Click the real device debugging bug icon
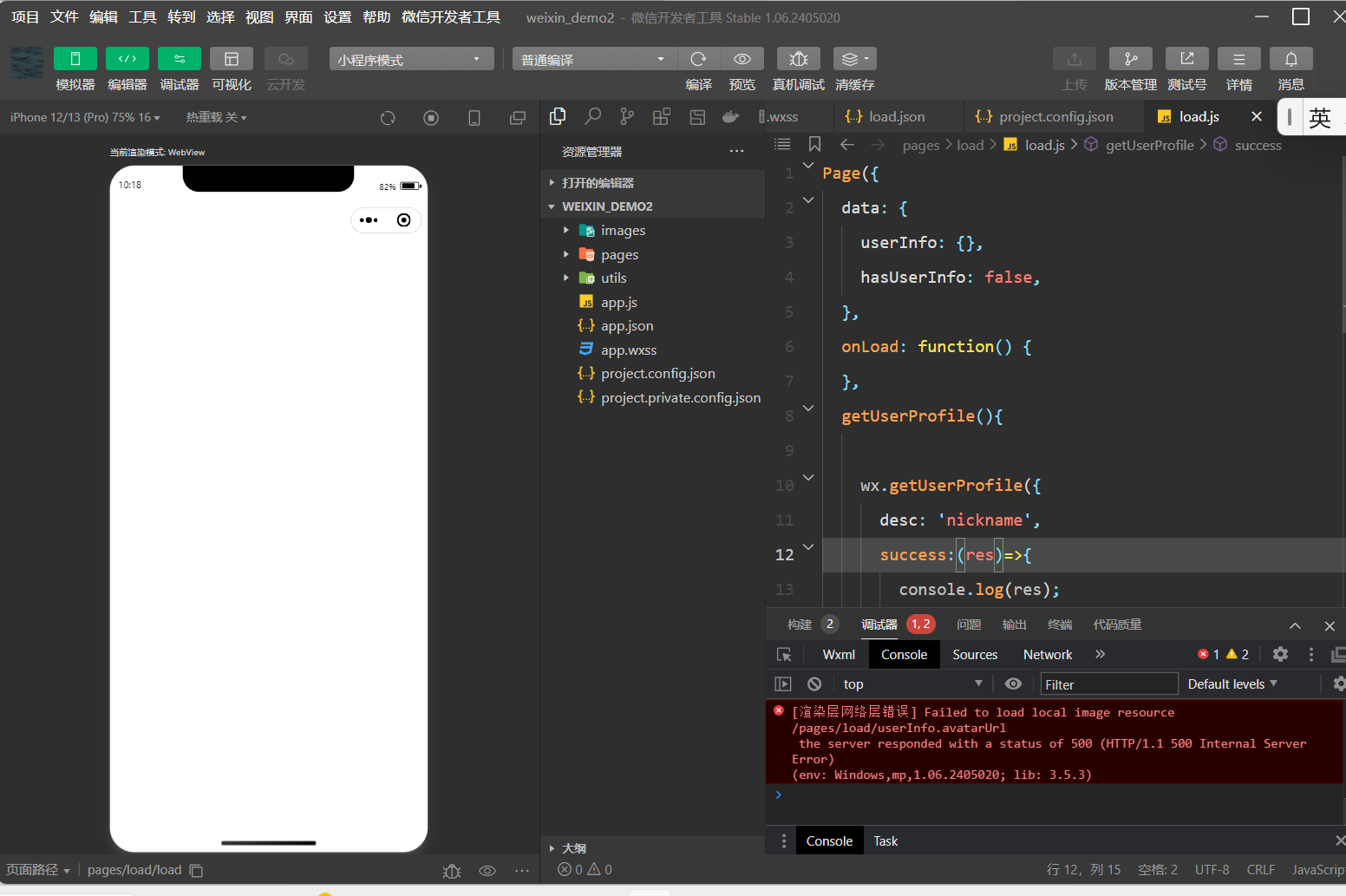The width and height of the screenshot is (1346, 896). click(799, 59)
